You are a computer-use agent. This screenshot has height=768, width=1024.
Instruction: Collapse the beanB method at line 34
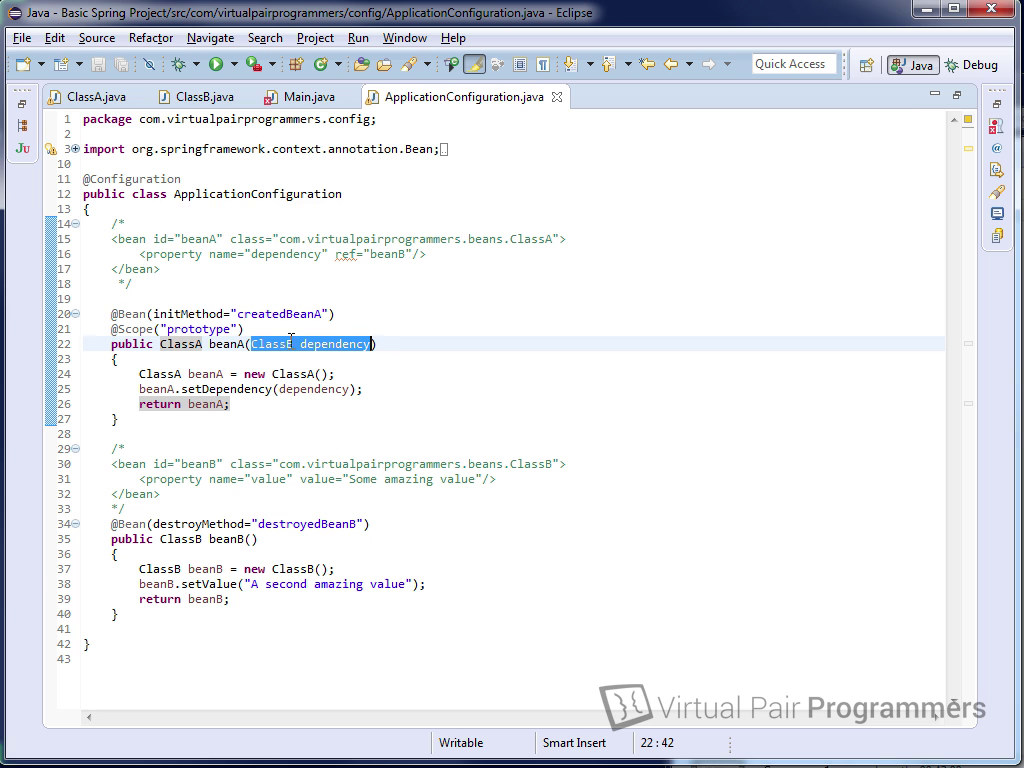click(76, 524)
